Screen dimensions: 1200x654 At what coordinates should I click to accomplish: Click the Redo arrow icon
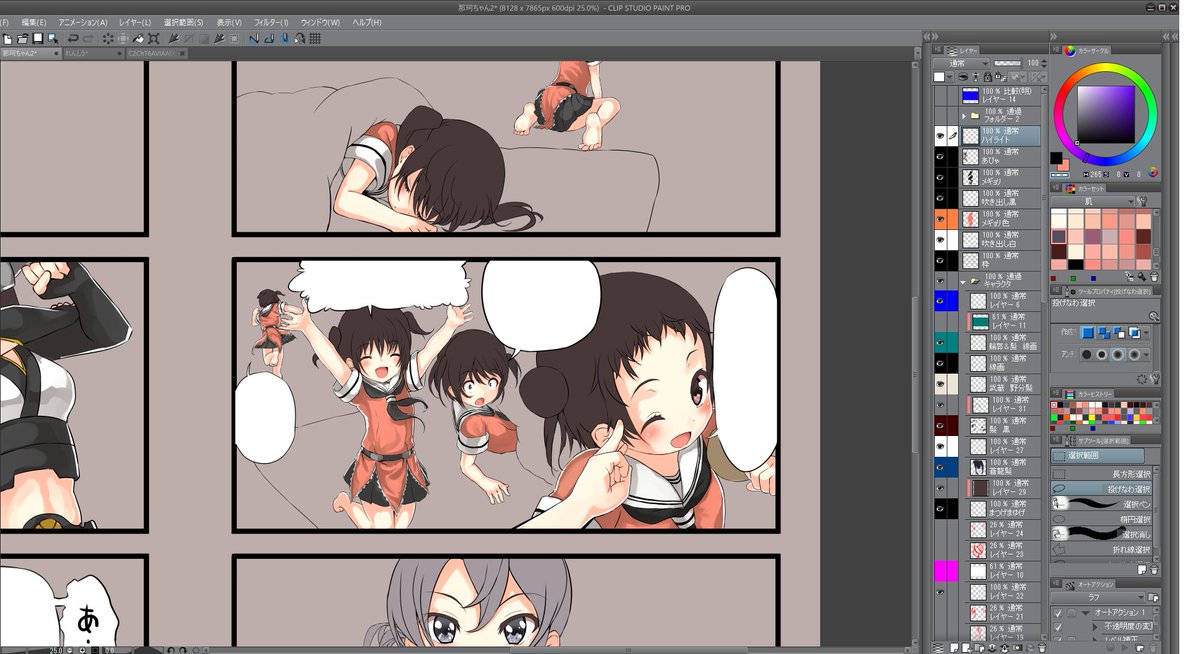pyautogui.click(x=88, y=38)
